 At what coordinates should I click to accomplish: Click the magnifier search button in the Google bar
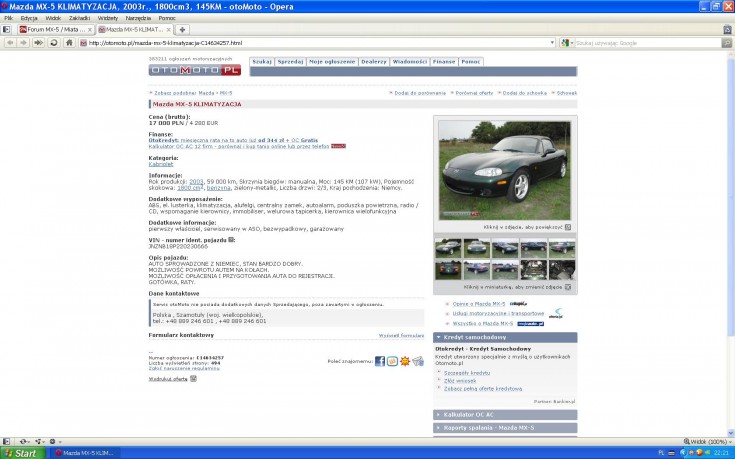[727, 43]
